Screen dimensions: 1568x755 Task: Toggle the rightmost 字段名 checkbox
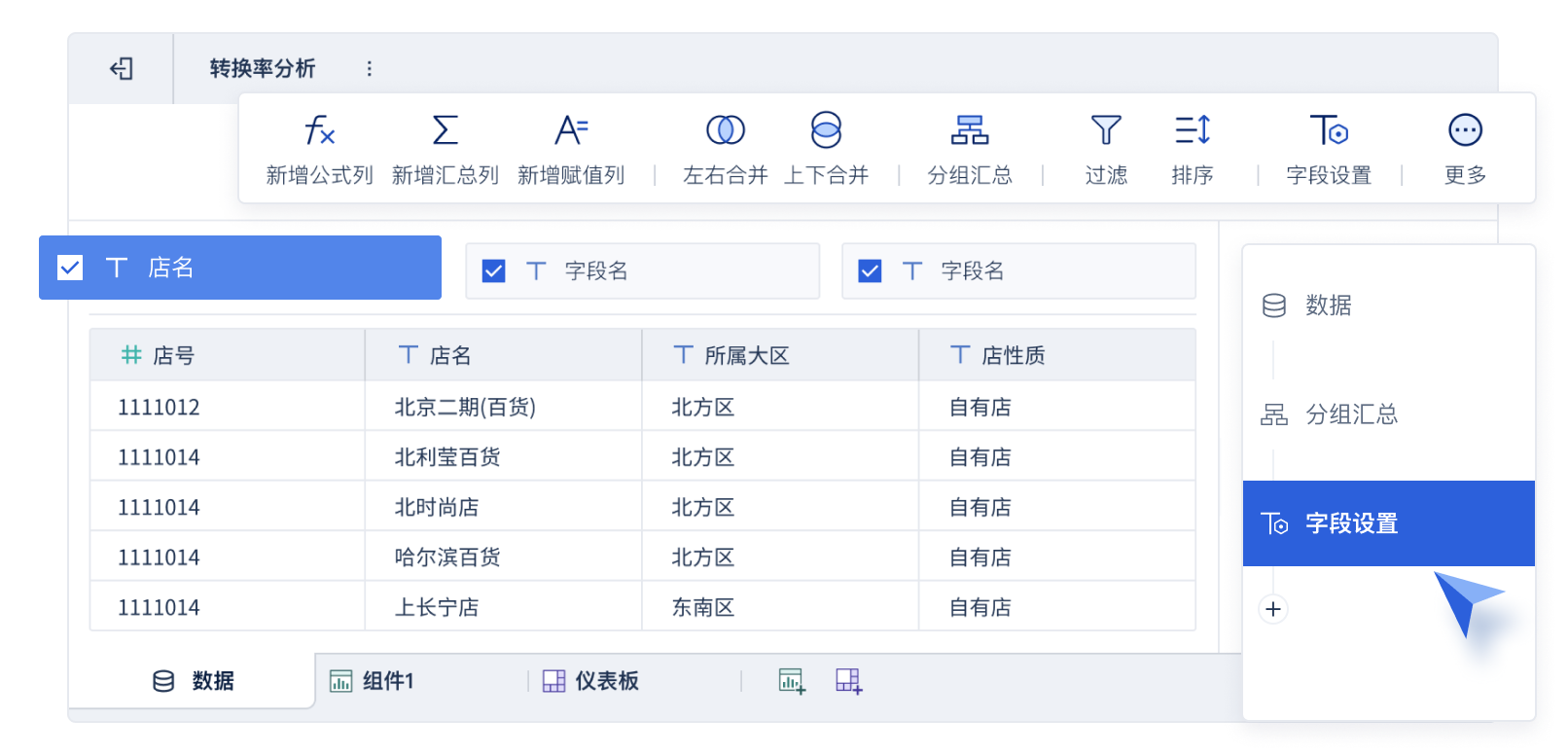click(x=871, y=270)
